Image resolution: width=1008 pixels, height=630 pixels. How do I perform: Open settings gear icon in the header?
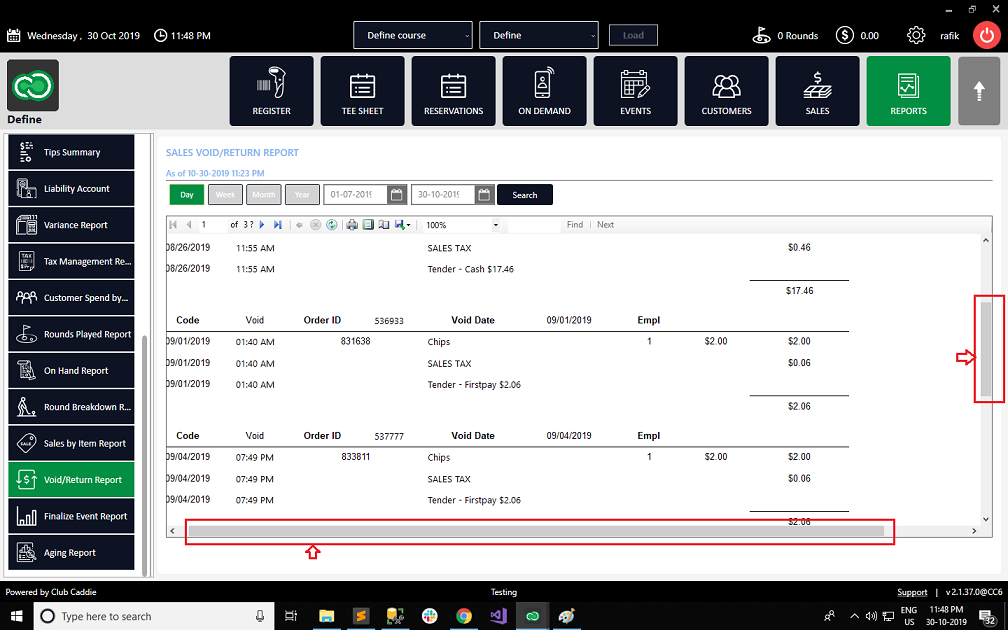[915, 35]
